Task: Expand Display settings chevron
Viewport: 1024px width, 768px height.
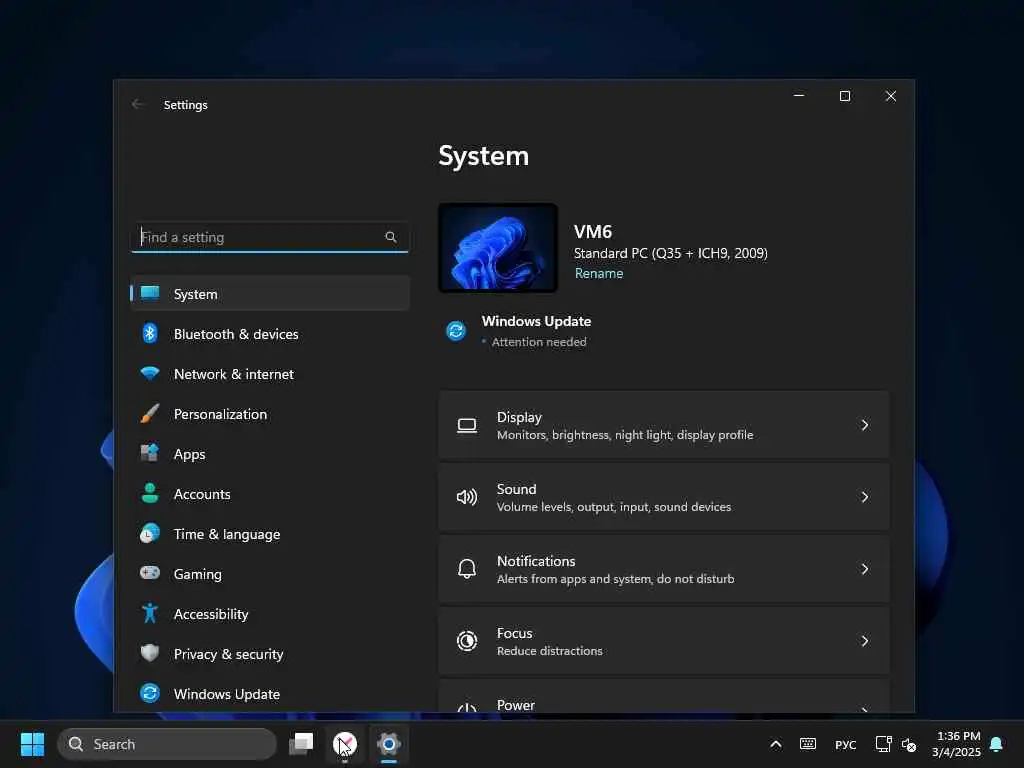Action: point(865,425)
